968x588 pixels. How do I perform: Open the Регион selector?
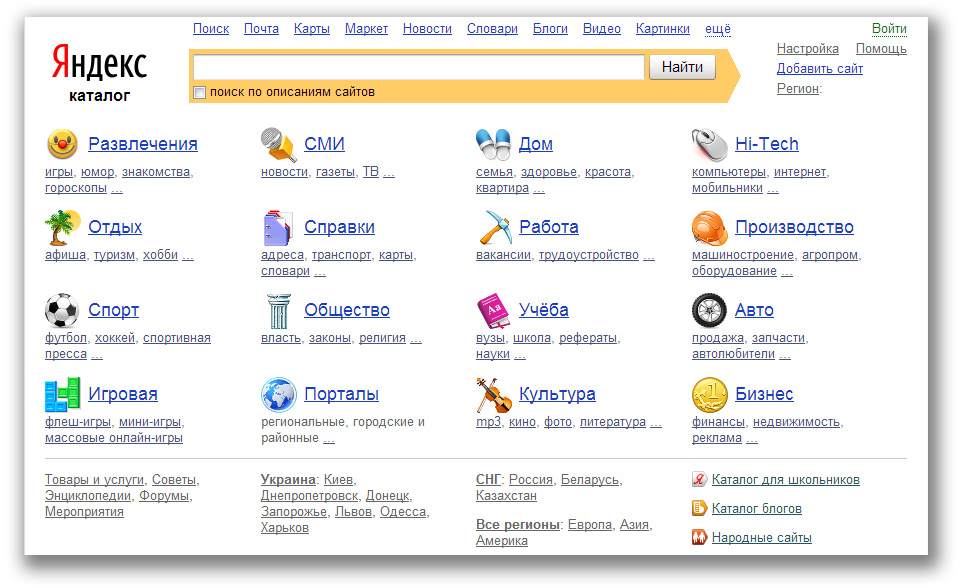[x=798, y=88]
